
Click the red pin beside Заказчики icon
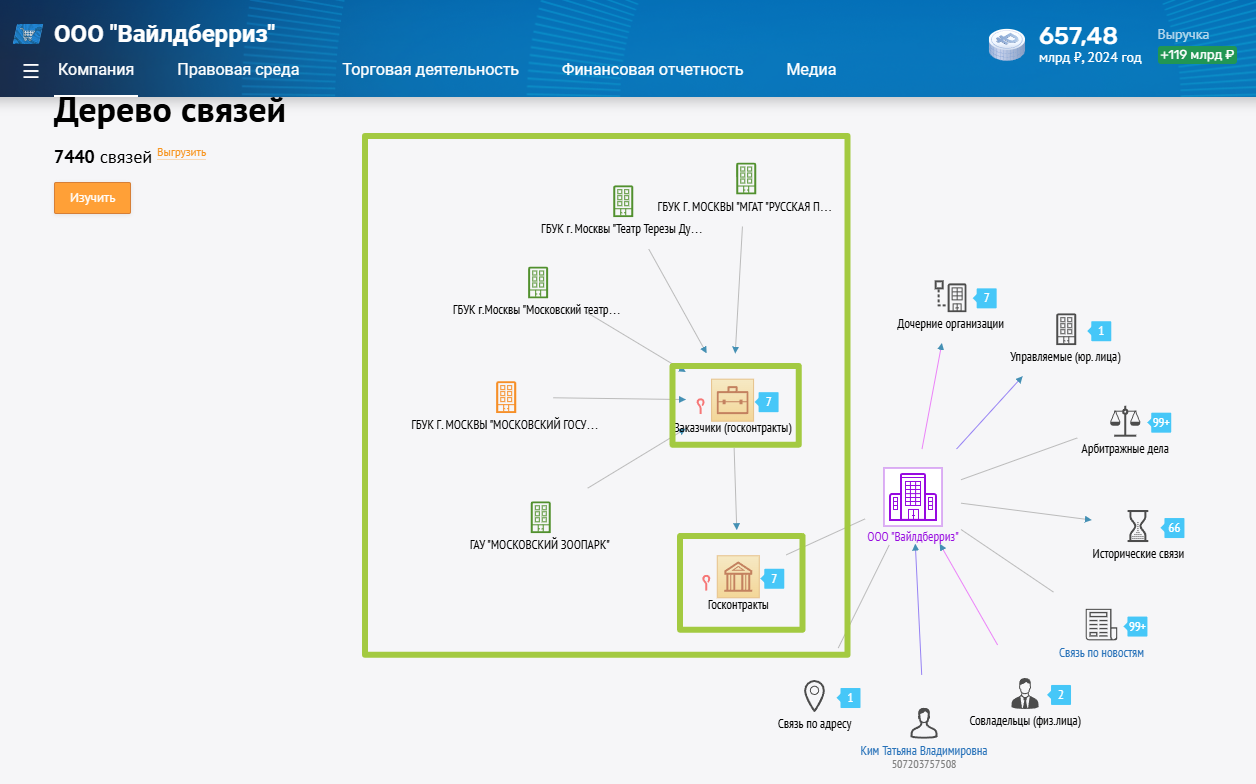[x=700, y=405]
